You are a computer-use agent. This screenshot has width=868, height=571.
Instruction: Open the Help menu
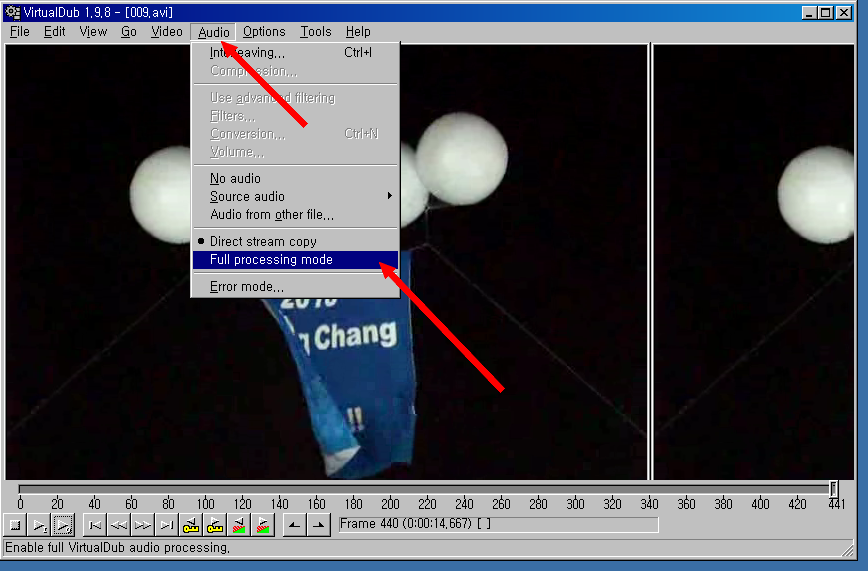(358, 32)
